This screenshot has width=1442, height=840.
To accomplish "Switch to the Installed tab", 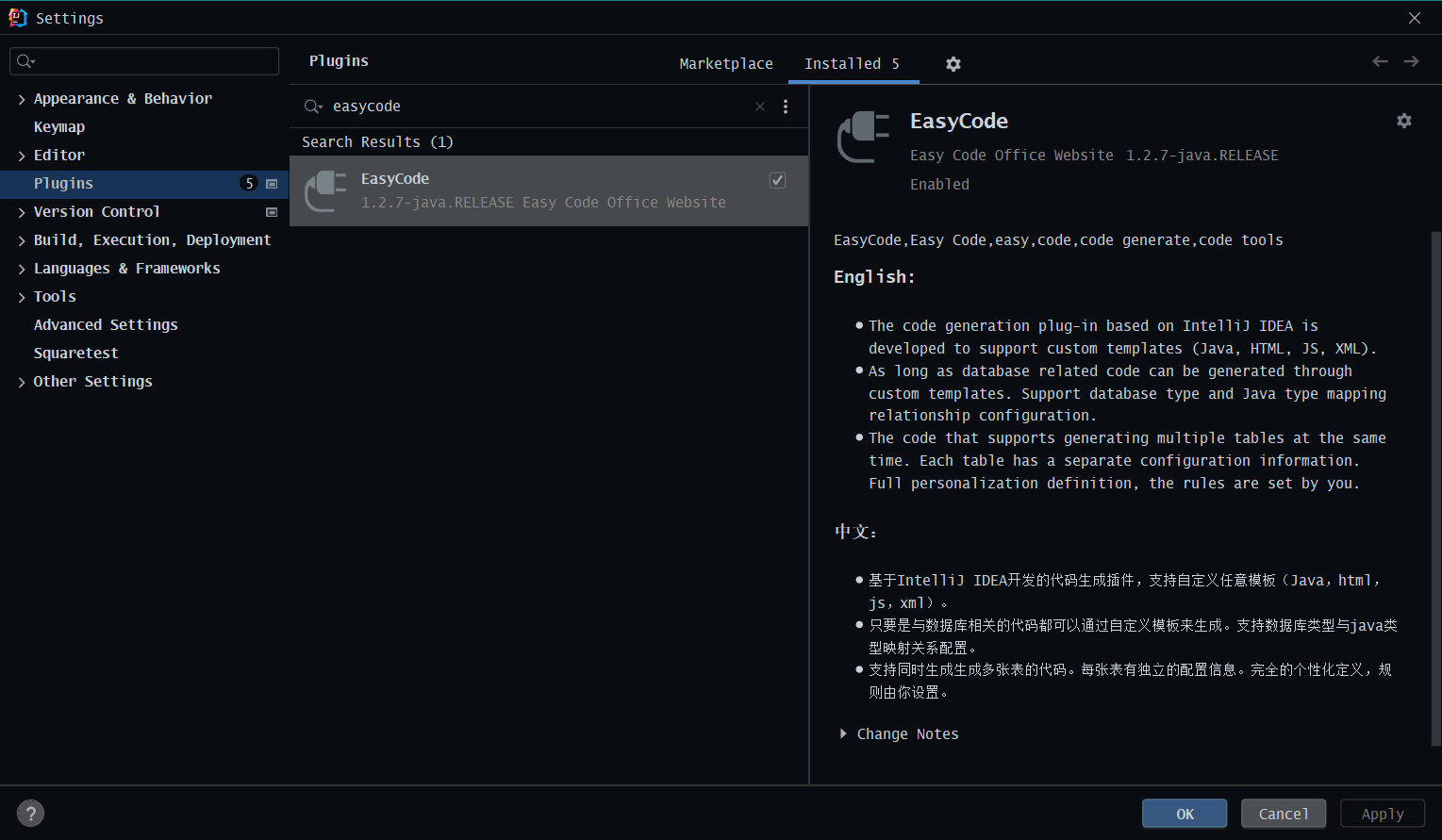I will point(854,64).
